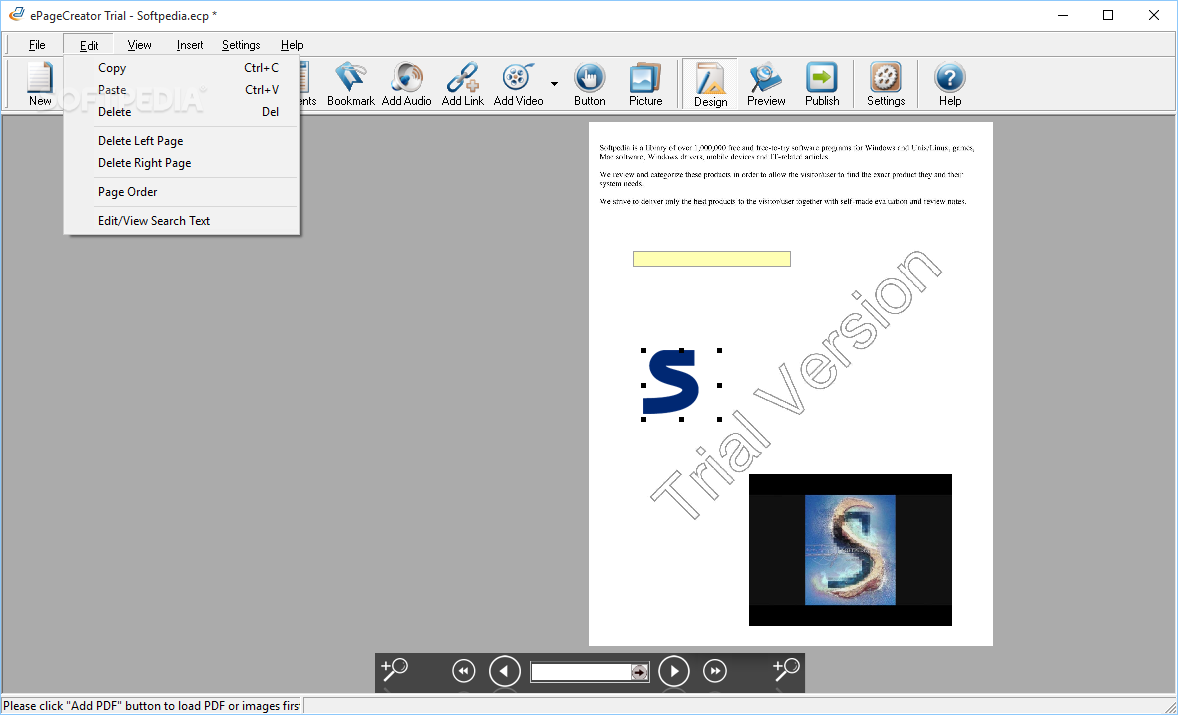This screenshot has width=1178, height=715.
Task: Select the Picture tool in toolbar
Action: coord(645,84)
